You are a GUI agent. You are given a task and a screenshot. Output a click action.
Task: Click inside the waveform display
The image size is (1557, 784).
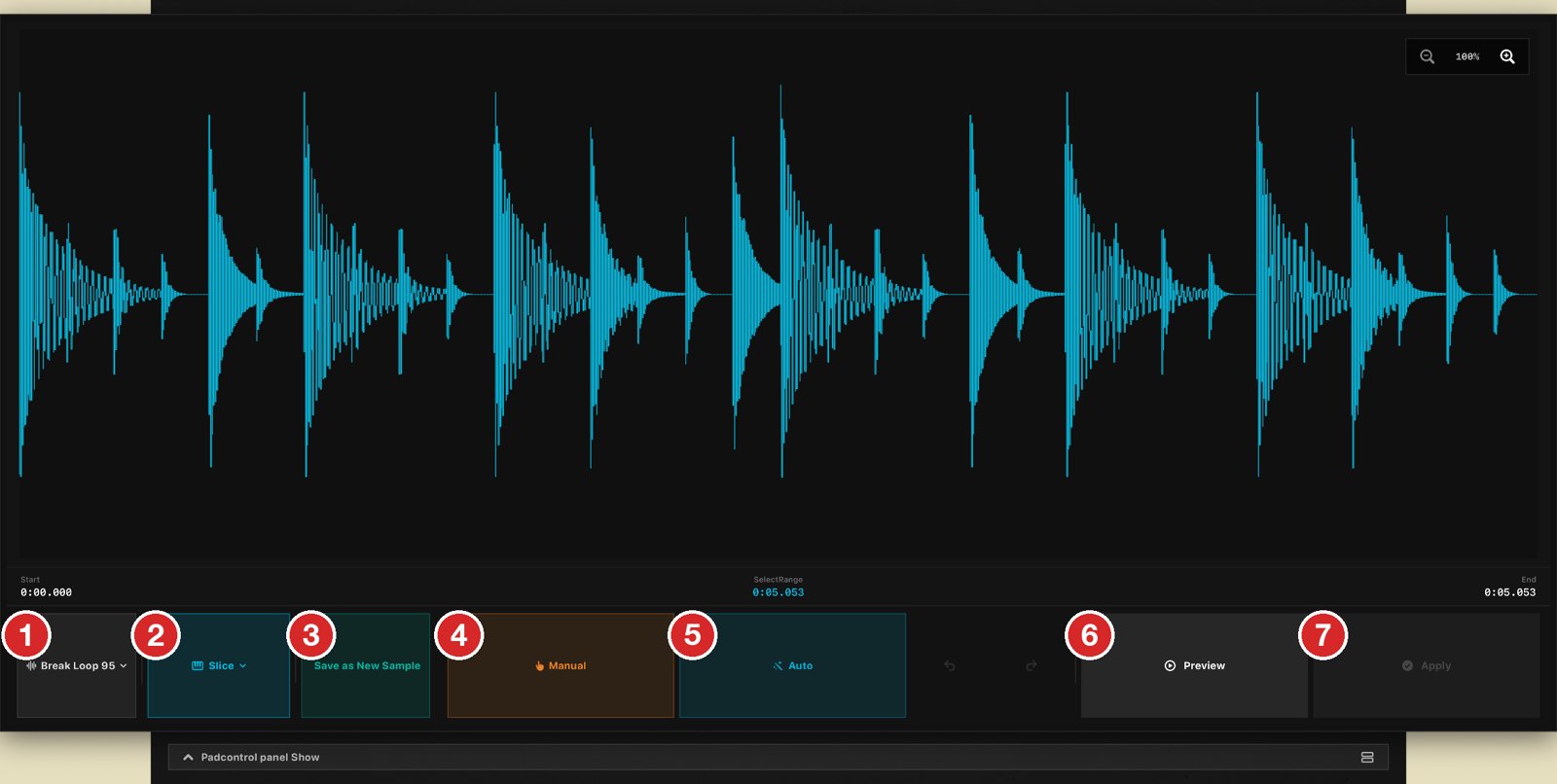[778, 292]
